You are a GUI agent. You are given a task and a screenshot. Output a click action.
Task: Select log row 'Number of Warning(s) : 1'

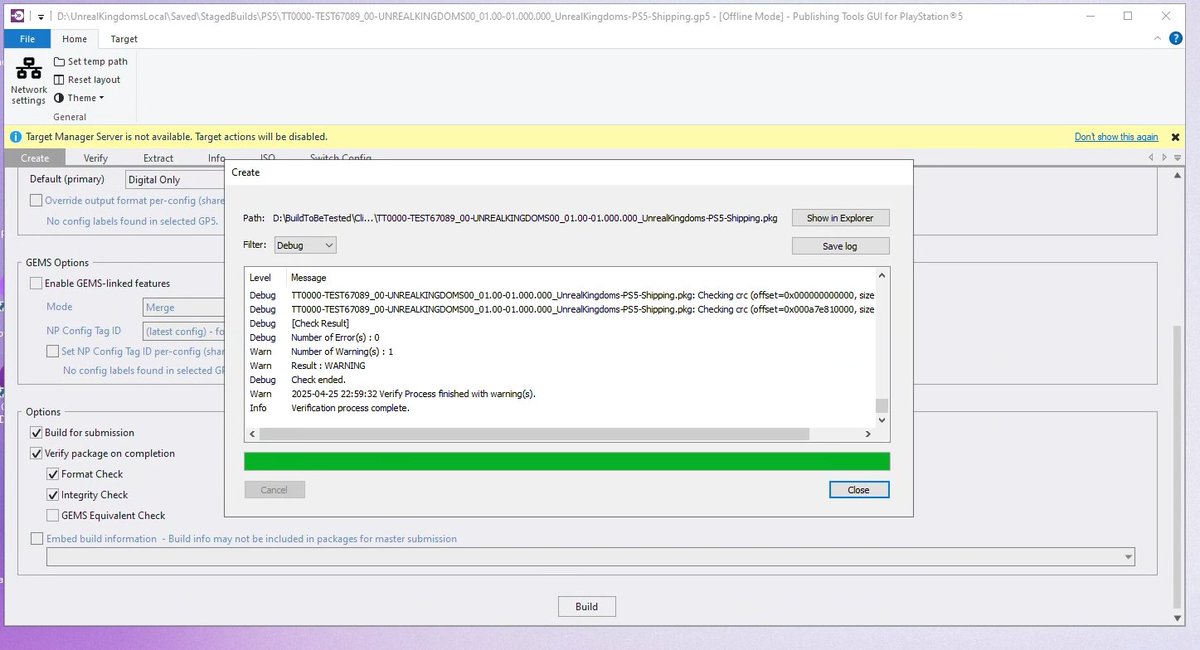pyautogui.click(x=560, y=352)
